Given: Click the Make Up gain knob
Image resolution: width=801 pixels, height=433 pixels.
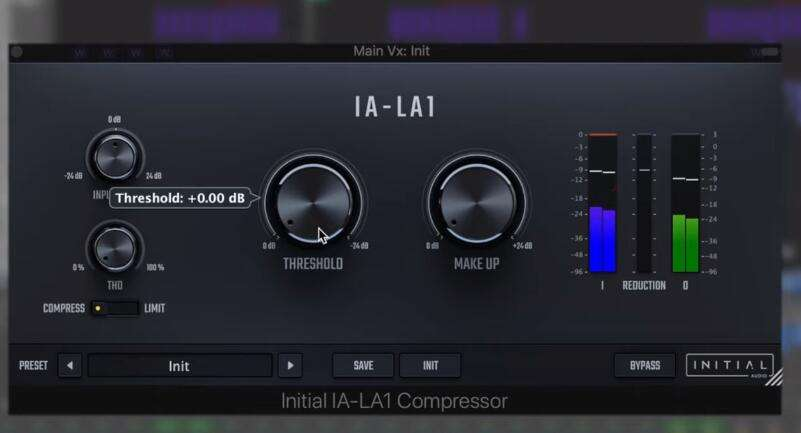Looking at the screenshot, I should [x=477, y=203].
